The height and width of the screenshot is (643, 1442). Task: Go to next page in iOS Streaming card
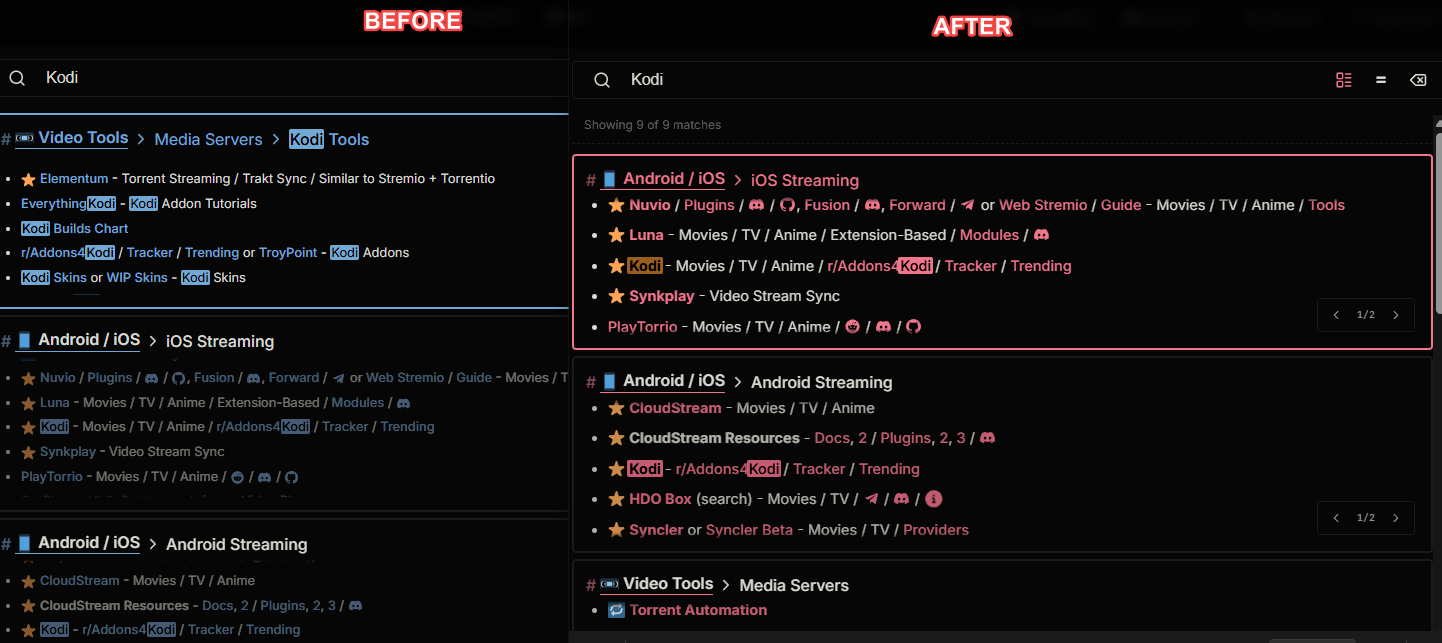point(1396,315)
